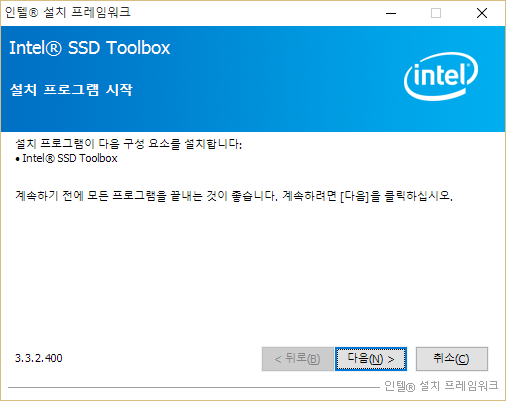Click the line 설치 프로그램이 다음 구성 요소를 설치합니다:
Screen dimensions: 506x401
pyautogui.click(x=129, y=144)
